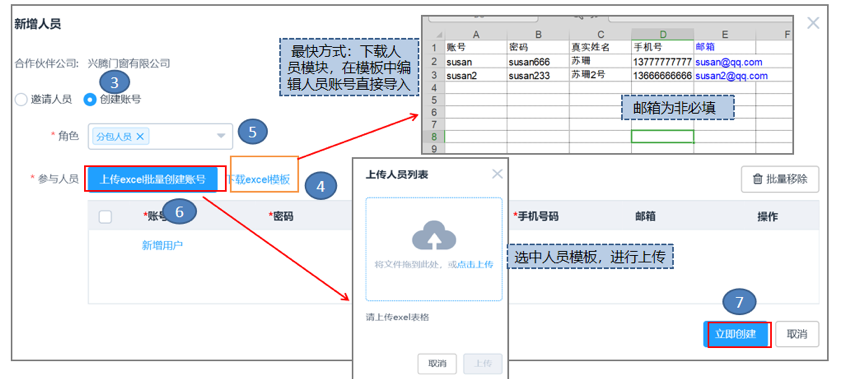Click the file drop zone in upload dialog
The width and height of the screenshot is (864, 379).
[434, 249]
